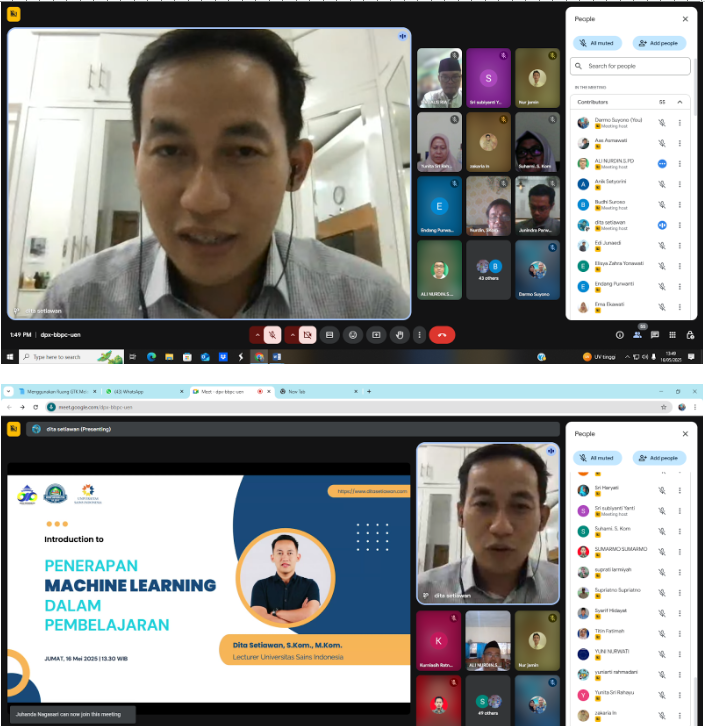Click the raise hand icon
The height and width of the screenshot is (726, 705).
[398, 335]
